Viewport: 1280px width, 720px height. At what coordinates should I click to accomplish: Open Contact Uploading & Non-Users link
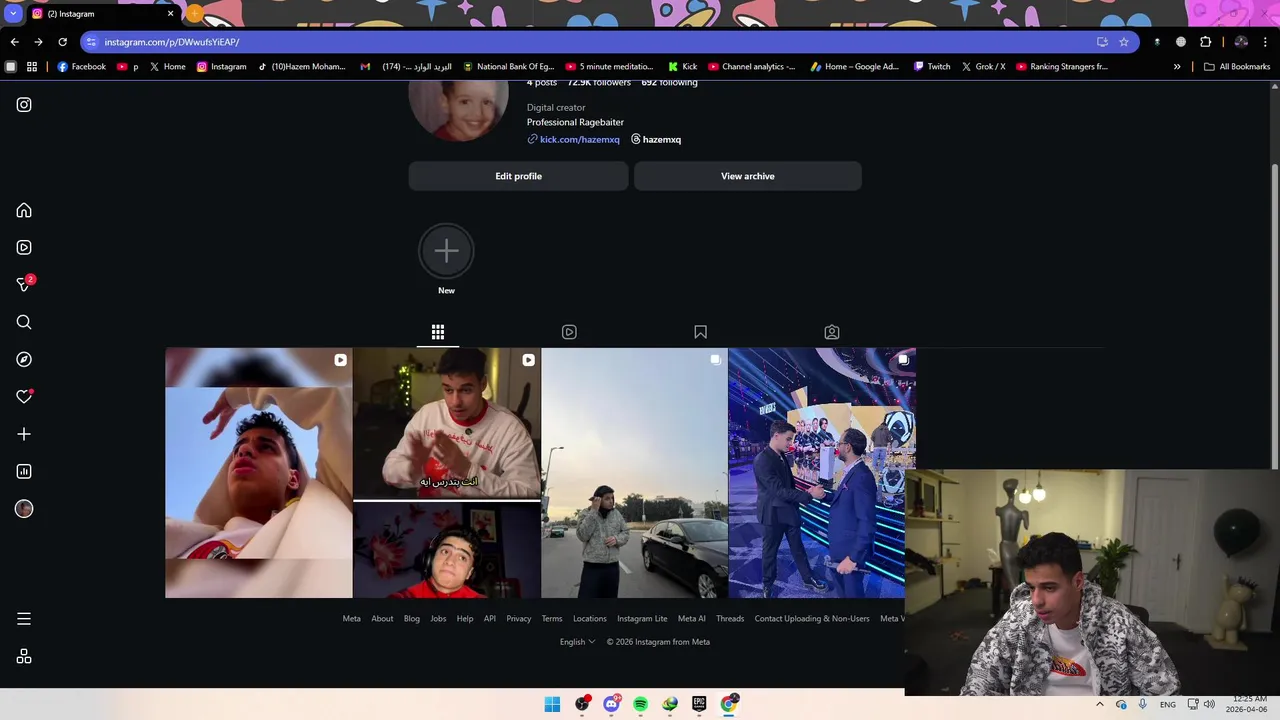pyautogui.click(x=812, y=619)
